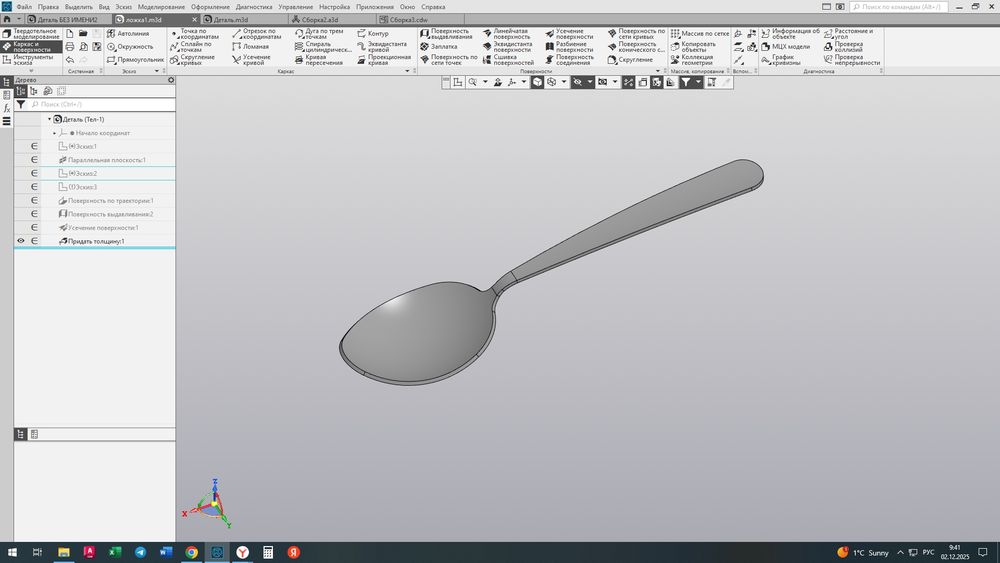This screenshot has height=563, width=1000.
Task: Toggle shaded display mode in view toolbar
Action: (x=538, y=82)
